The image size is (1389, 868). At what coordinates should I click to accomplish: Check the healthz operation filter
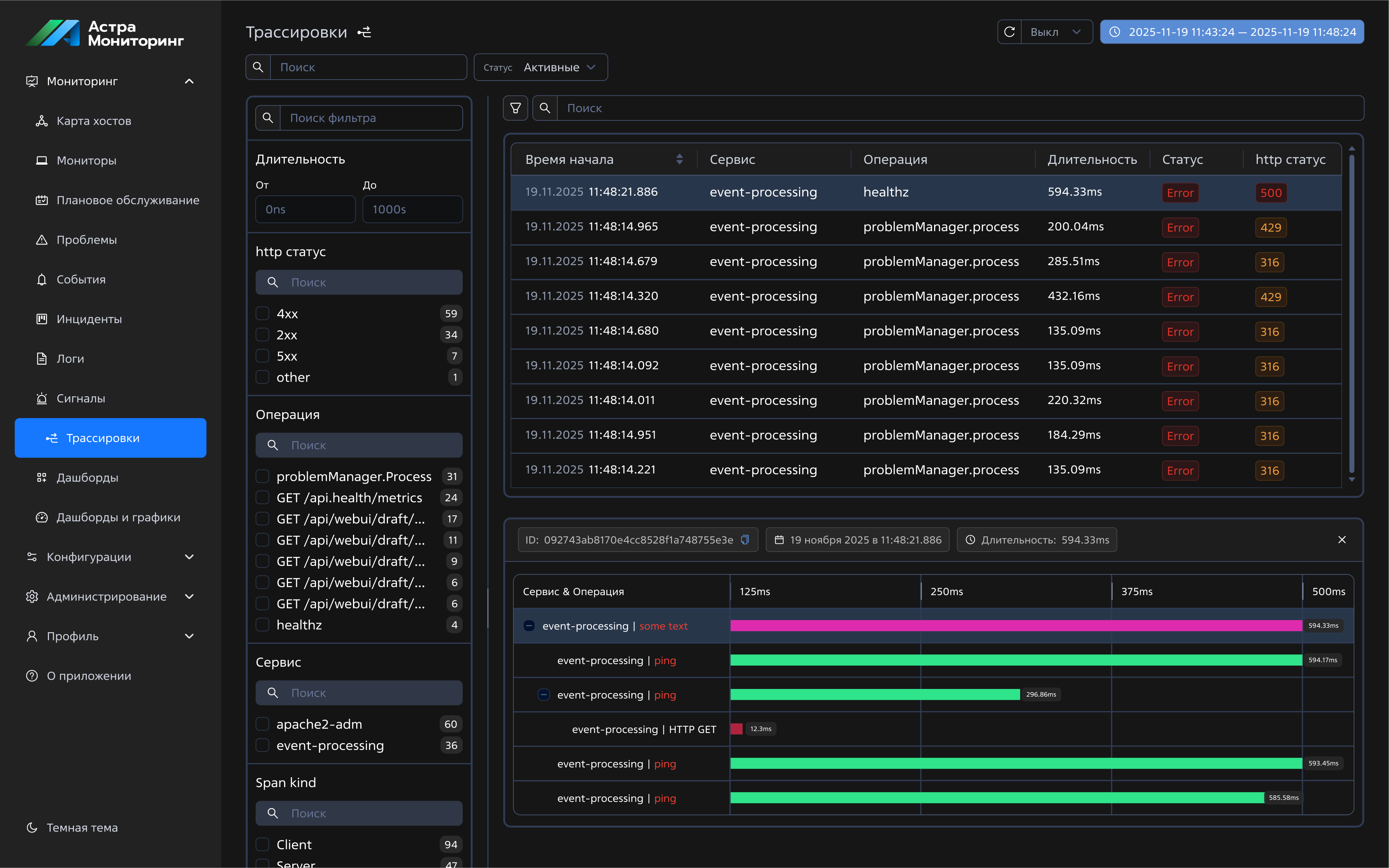tap(262, 625)
